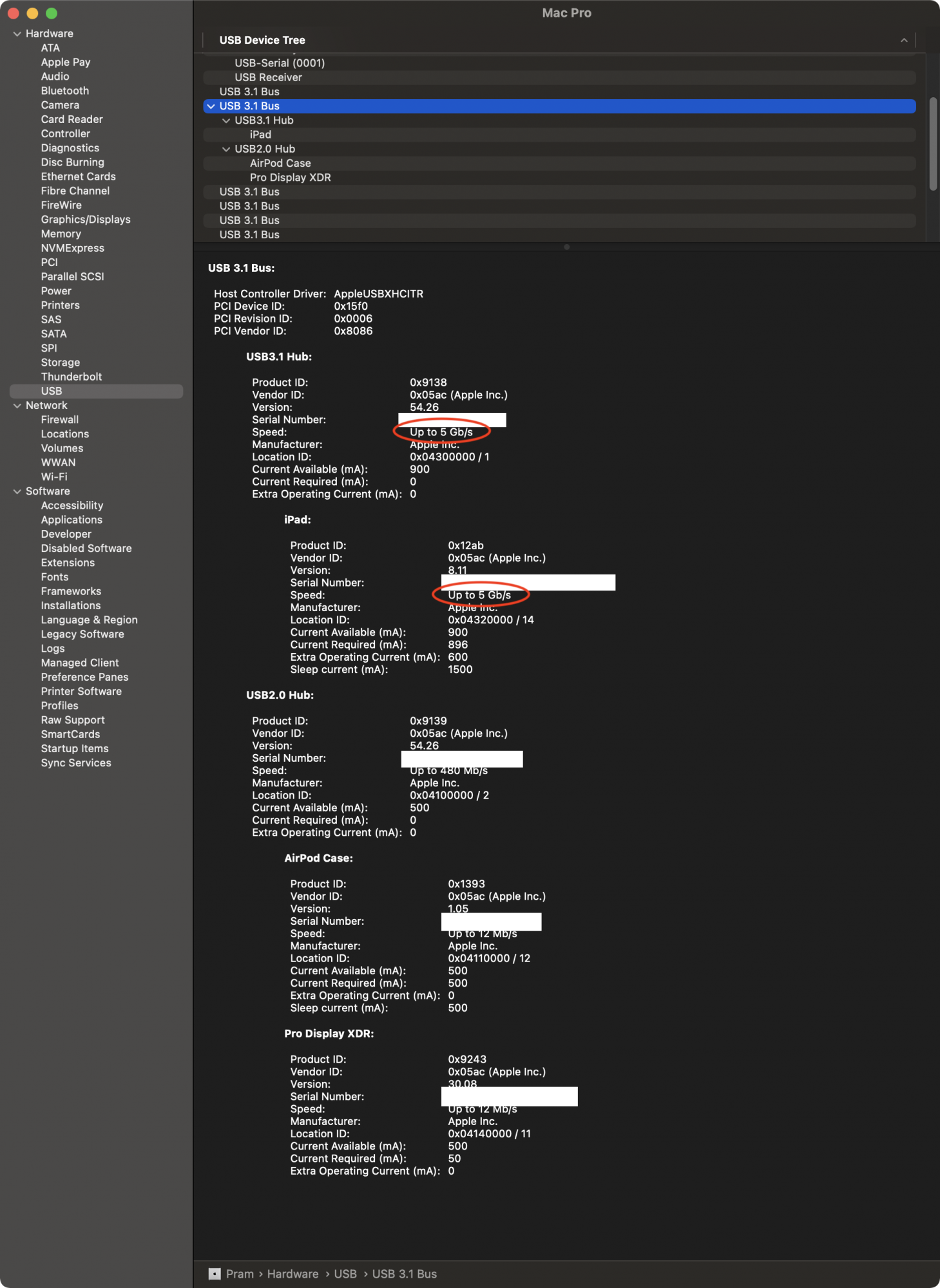Open Fonts under Software
Viewport: 940px width, 1288px height.
pos(55,577)
